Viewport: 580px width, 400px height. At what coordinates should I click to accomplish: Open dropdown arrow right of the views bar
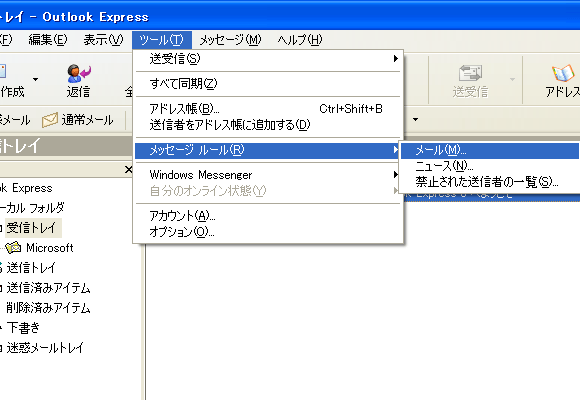point(415,119)
